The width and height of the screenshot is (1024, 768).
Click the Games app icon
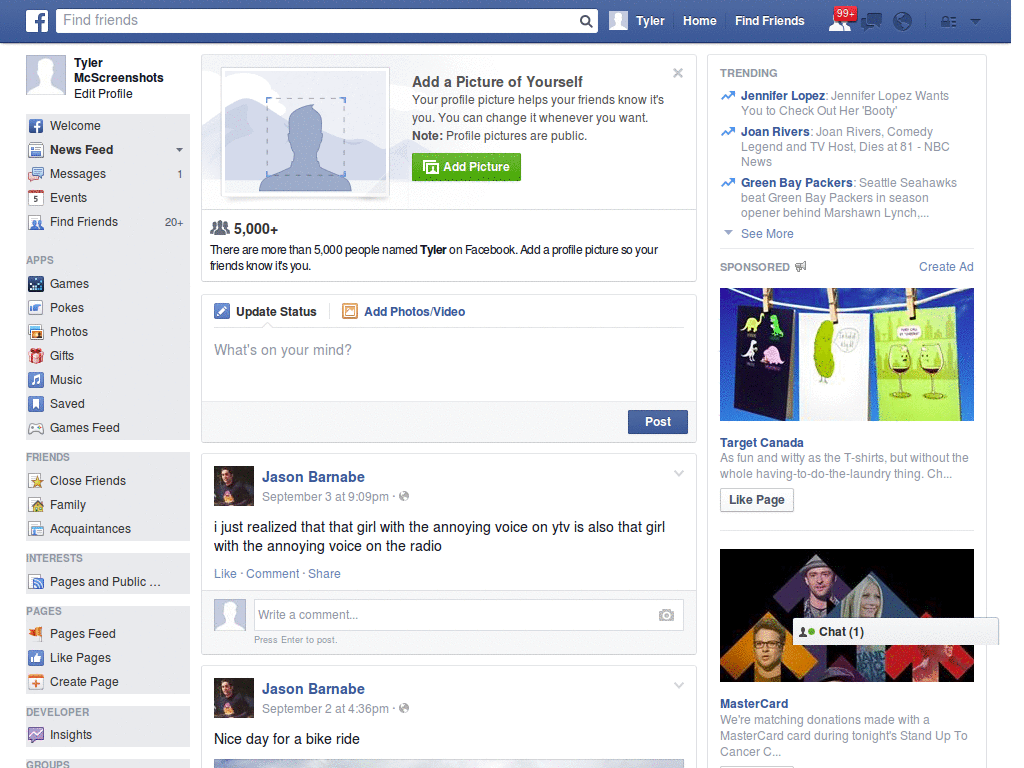coord(36,284)
